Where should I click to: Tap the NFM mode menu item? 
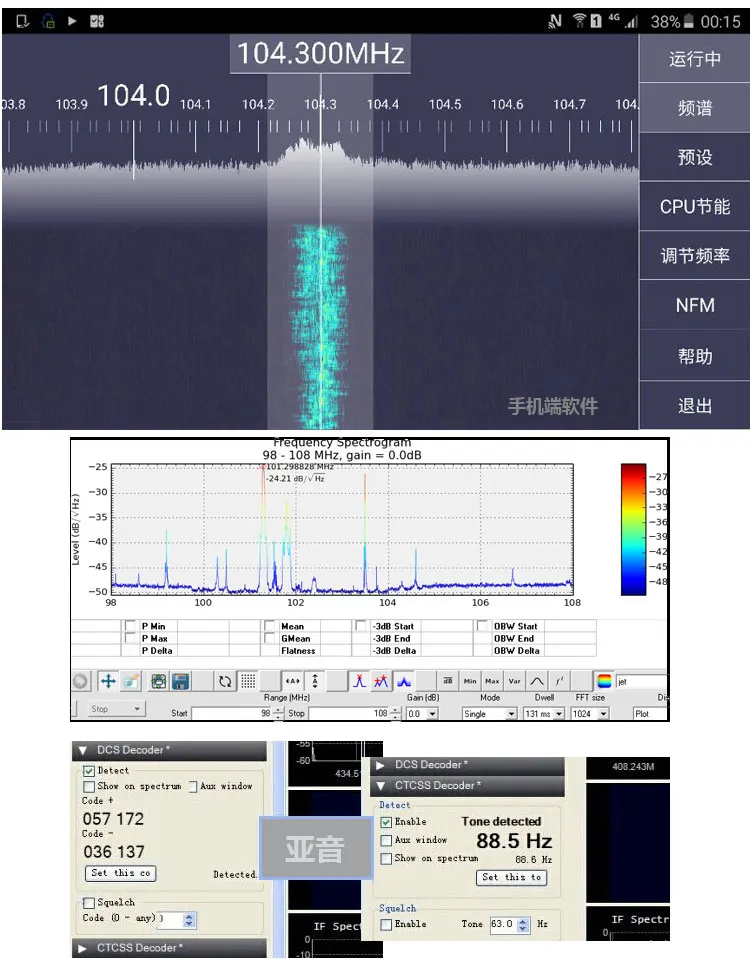point(694,305)
